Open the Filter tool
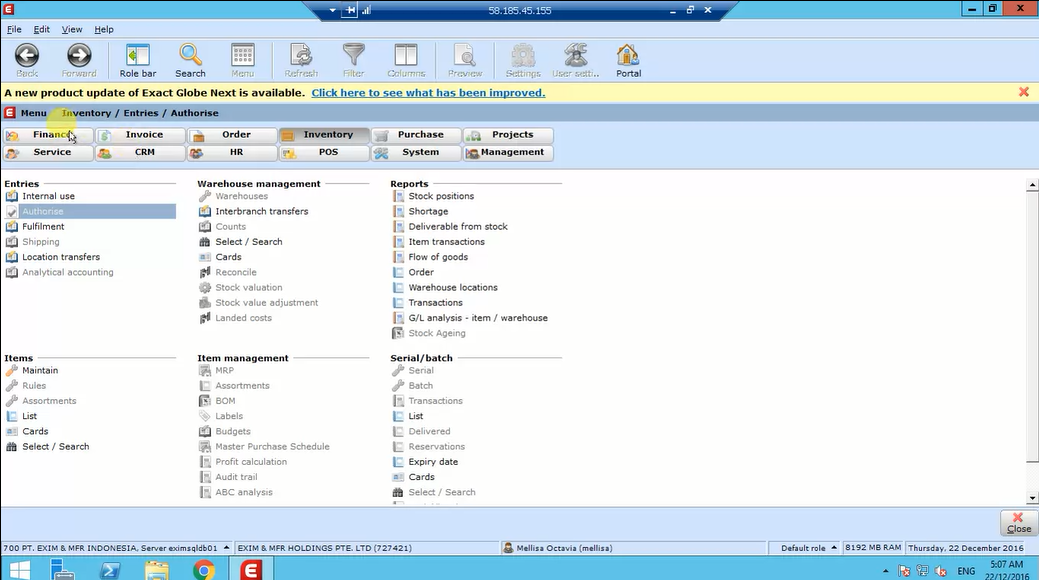 pos(353,59)
